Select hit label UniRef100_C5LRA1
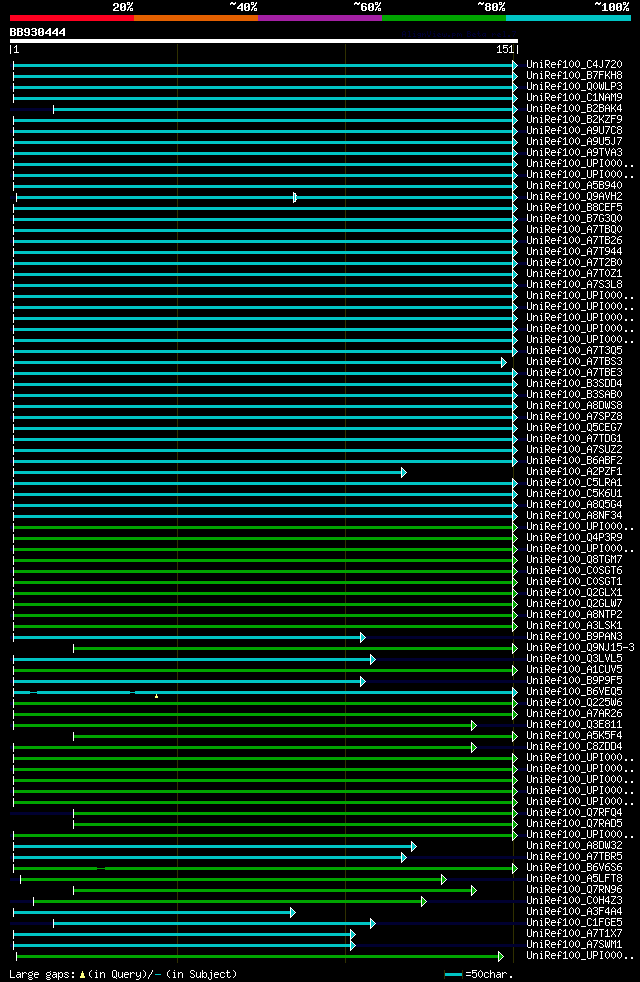 point(574,482)
